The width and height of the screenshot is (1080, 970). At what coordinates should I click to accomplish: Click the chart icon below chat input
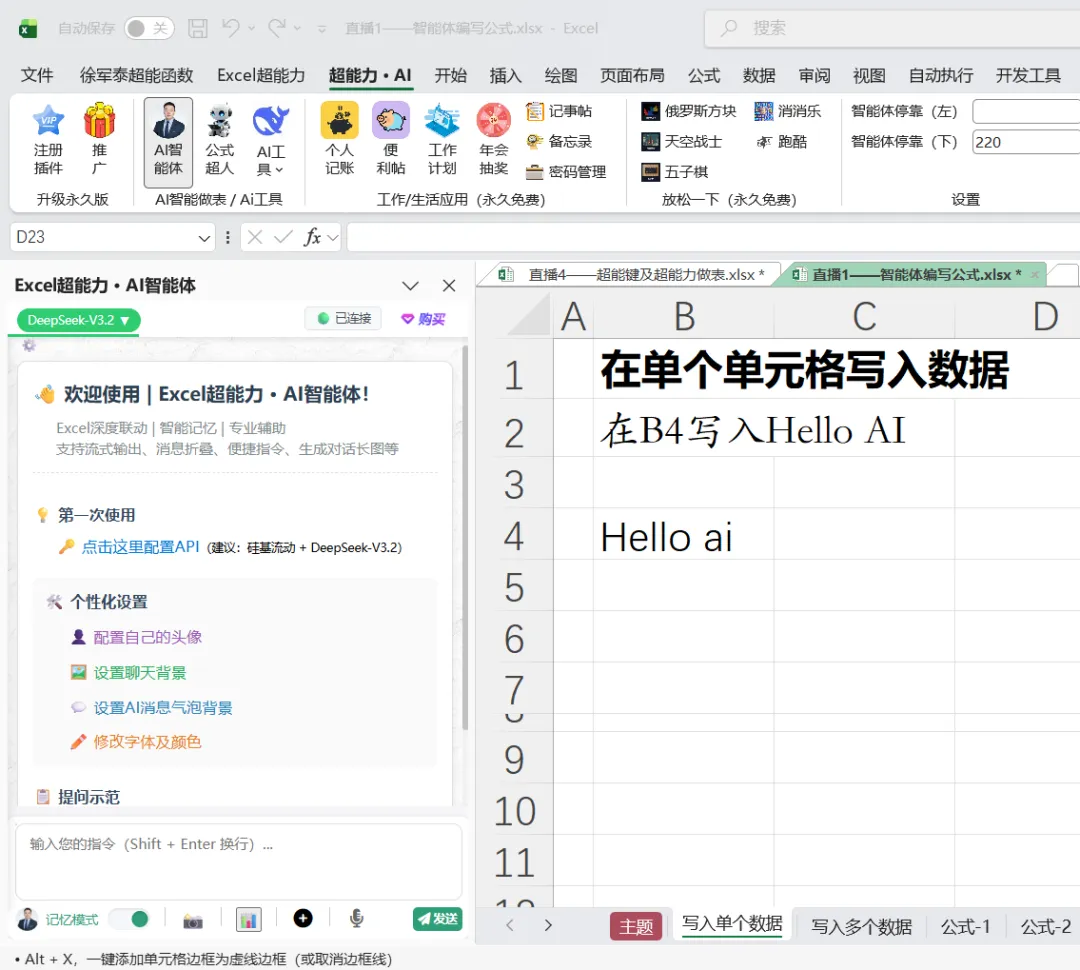click(248, 919)
